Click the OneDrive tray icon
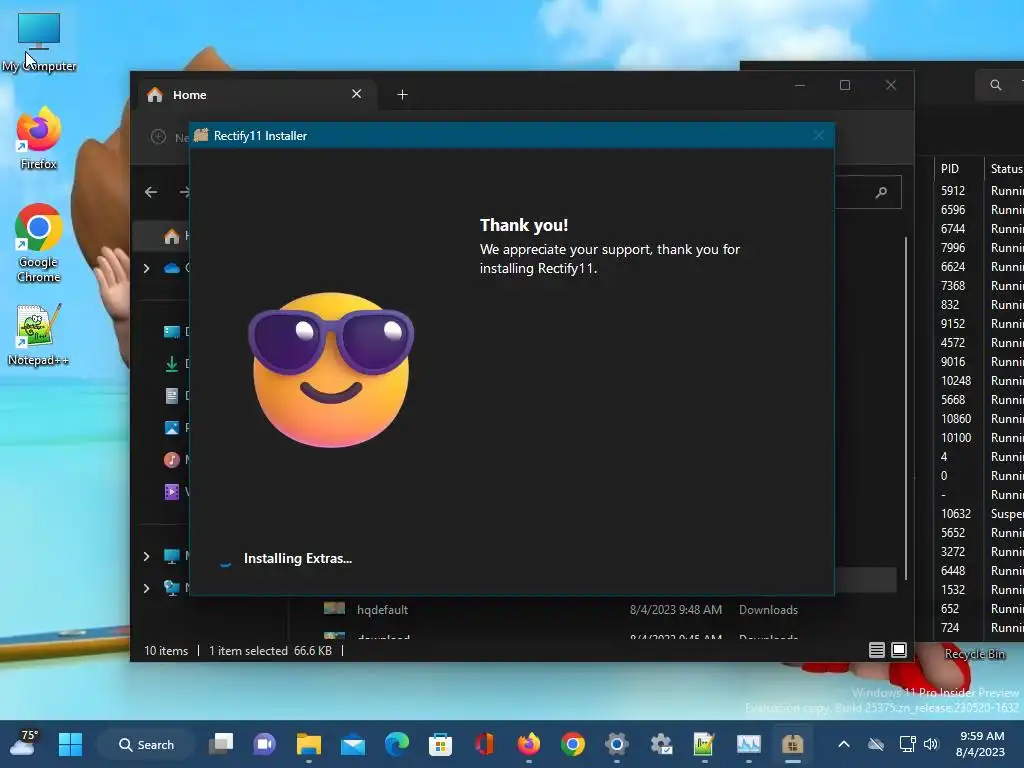 pyautogui.click(x=876, y=744)
